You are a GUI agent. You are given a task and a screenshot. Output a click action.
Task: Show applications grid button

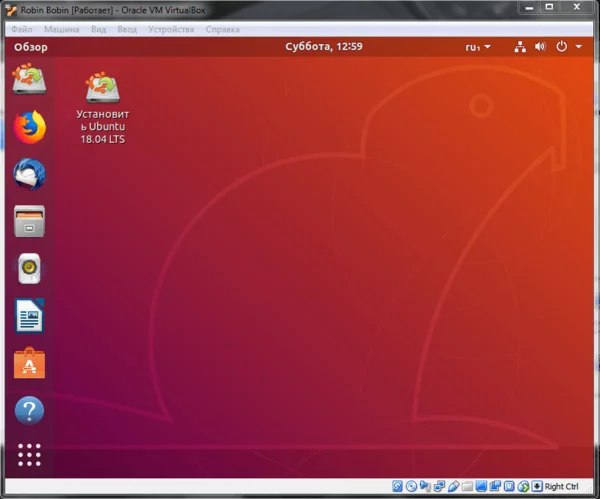coord(29,454)
